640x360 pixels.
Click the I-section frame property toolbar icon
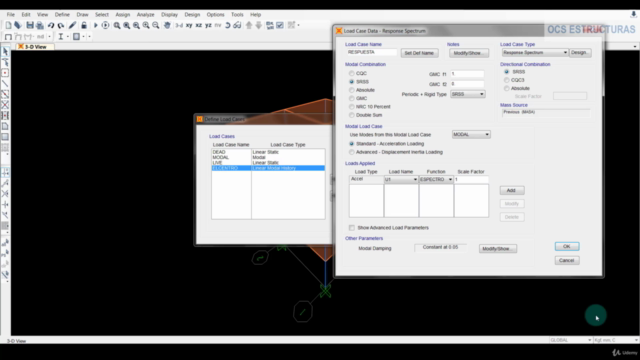click(60, 36)
